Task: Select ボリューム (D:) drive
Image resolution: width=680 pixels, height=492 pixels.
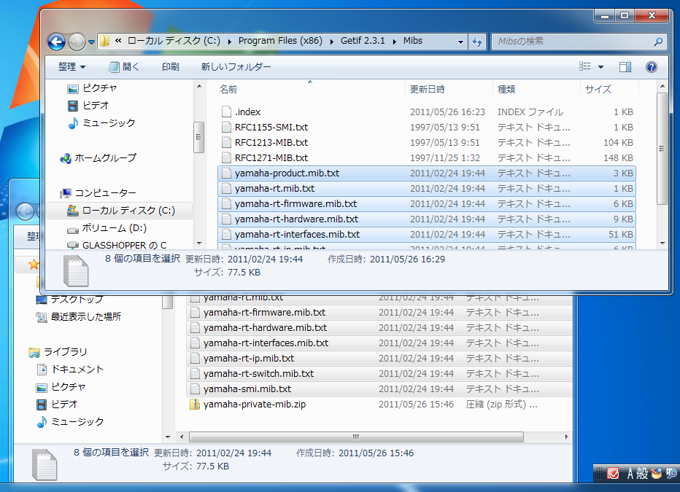Action: (107, 228)
